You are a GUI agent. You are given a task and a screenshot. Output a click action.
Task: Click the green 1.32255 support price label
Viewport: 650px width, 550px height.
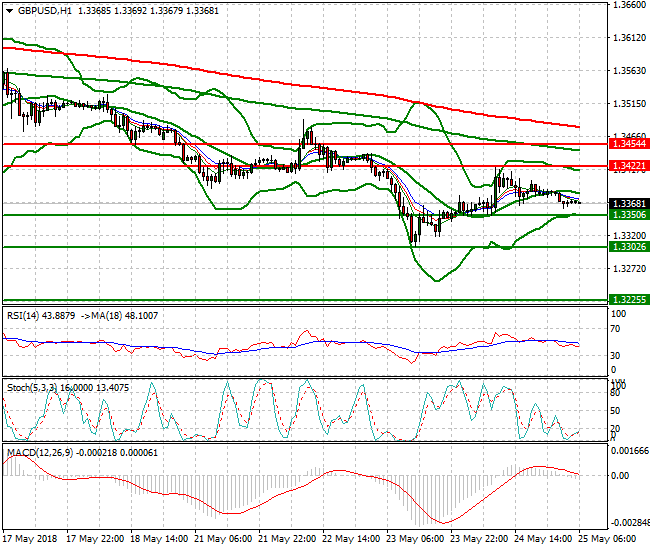(629, 299)
